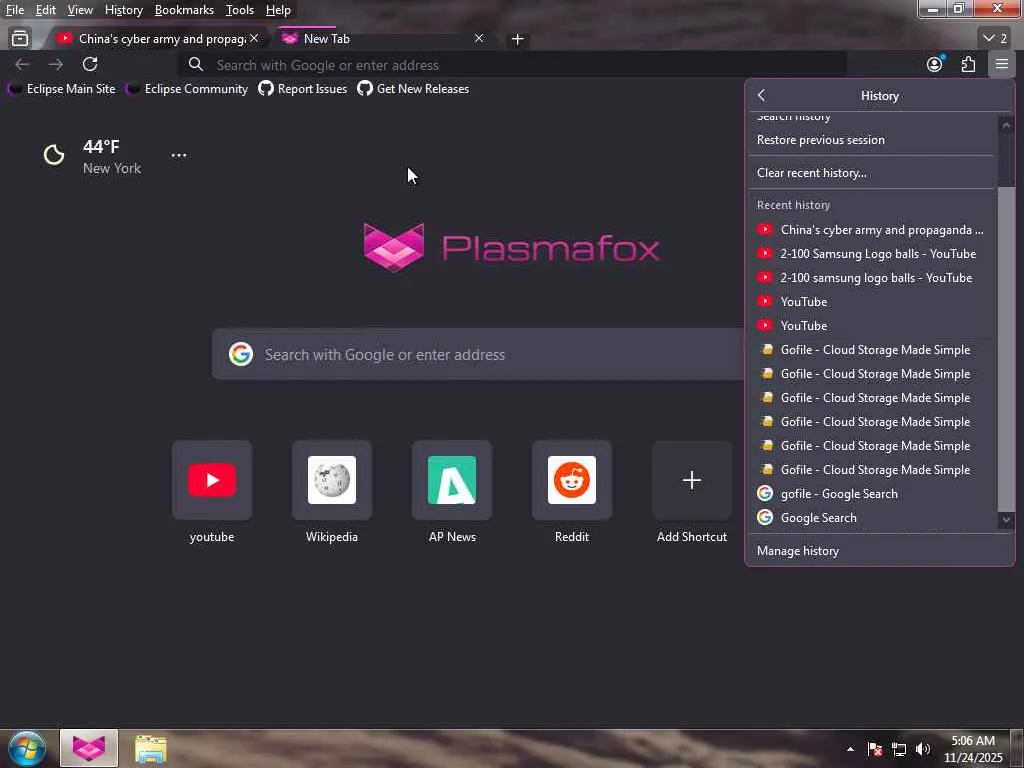Open the tab overview icon at left of tabs
The image size is (1024, 768).
(20, 39)
